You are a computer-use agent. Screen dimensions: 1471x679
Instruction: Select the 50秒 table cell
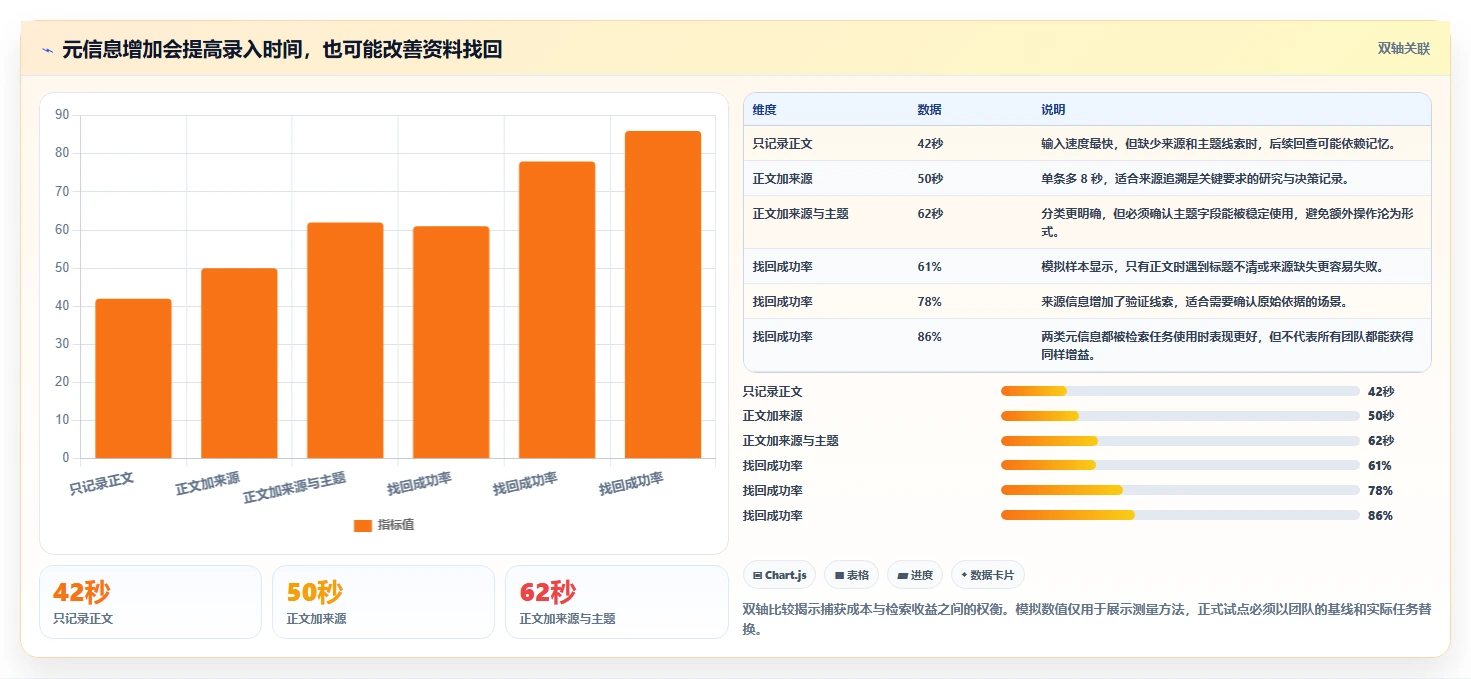(930, 179)
